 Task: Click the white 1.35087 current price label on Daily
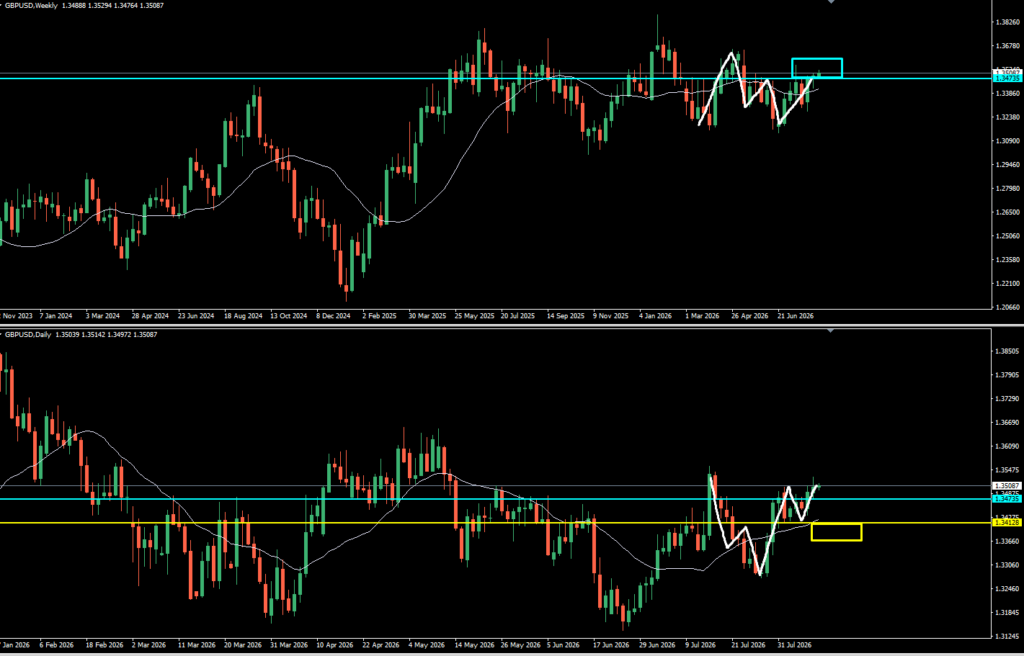pos(1007,485)
